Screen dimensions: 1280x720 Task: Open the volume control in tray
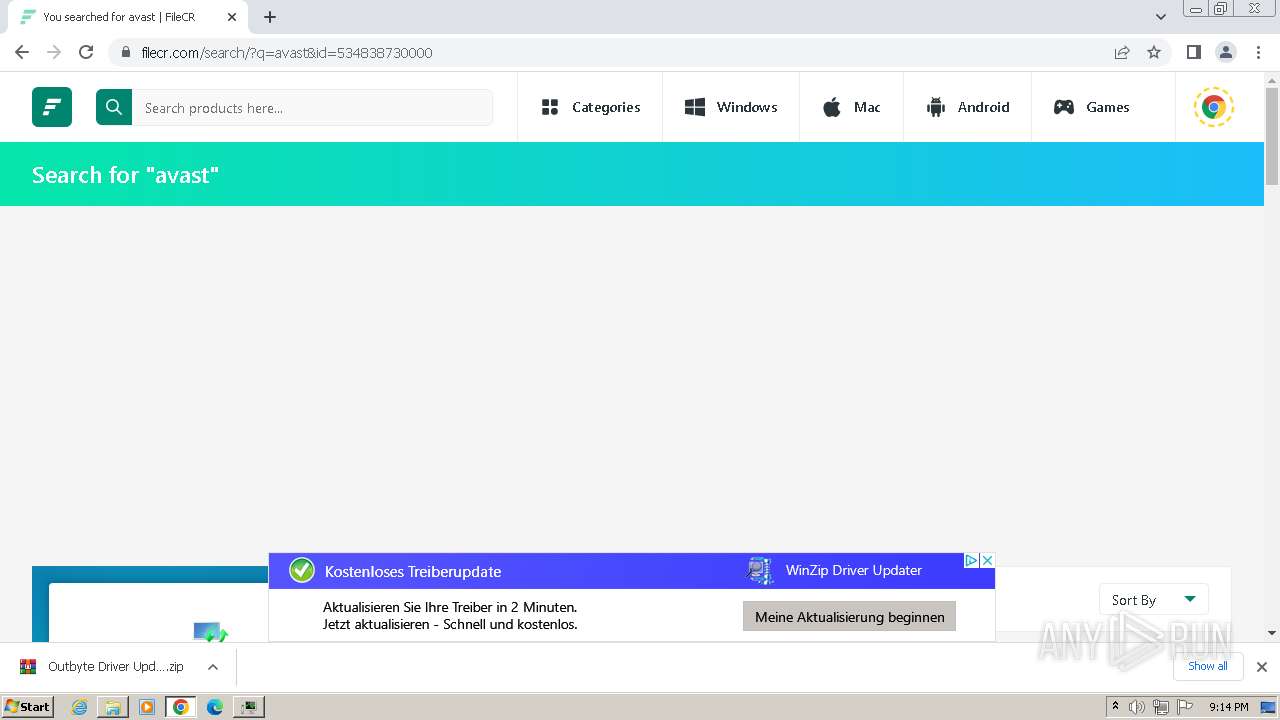[x=1137, y=707]
